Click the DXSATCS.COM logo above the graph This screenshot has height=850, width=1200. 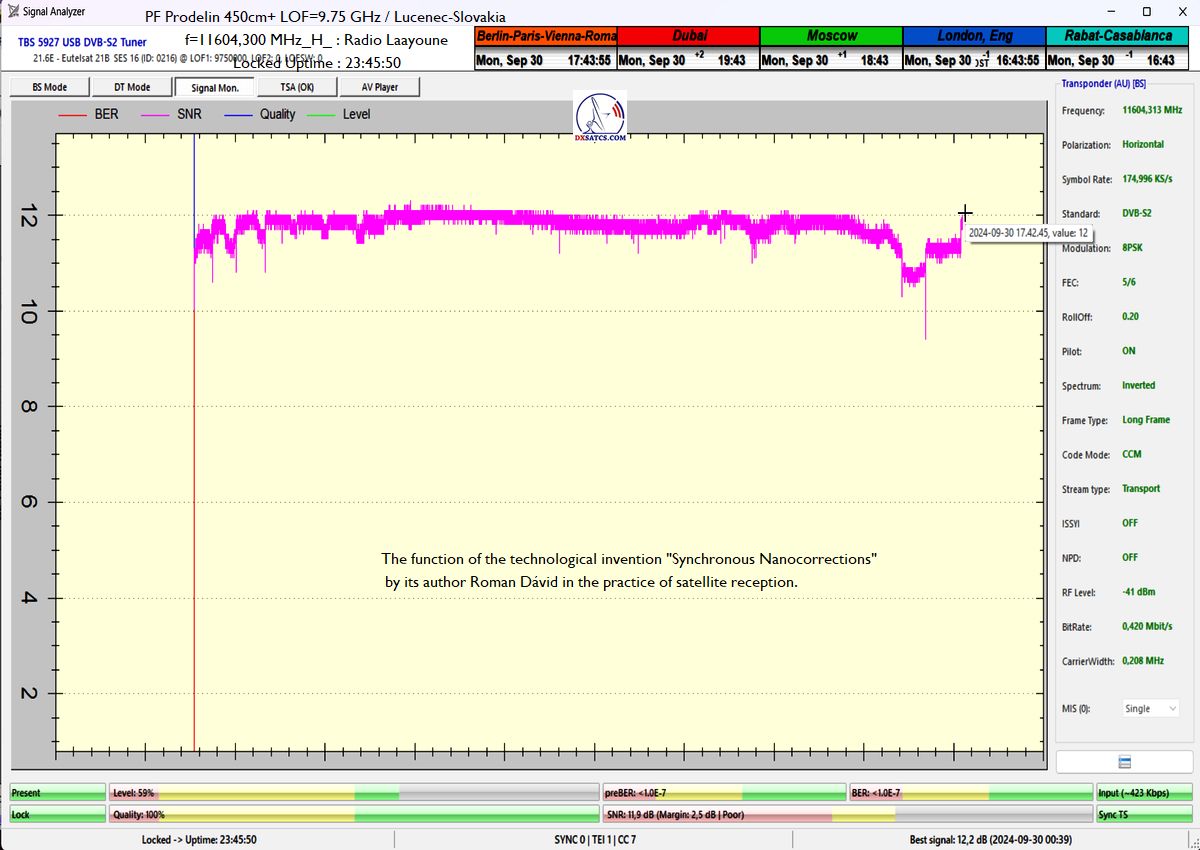600,117
